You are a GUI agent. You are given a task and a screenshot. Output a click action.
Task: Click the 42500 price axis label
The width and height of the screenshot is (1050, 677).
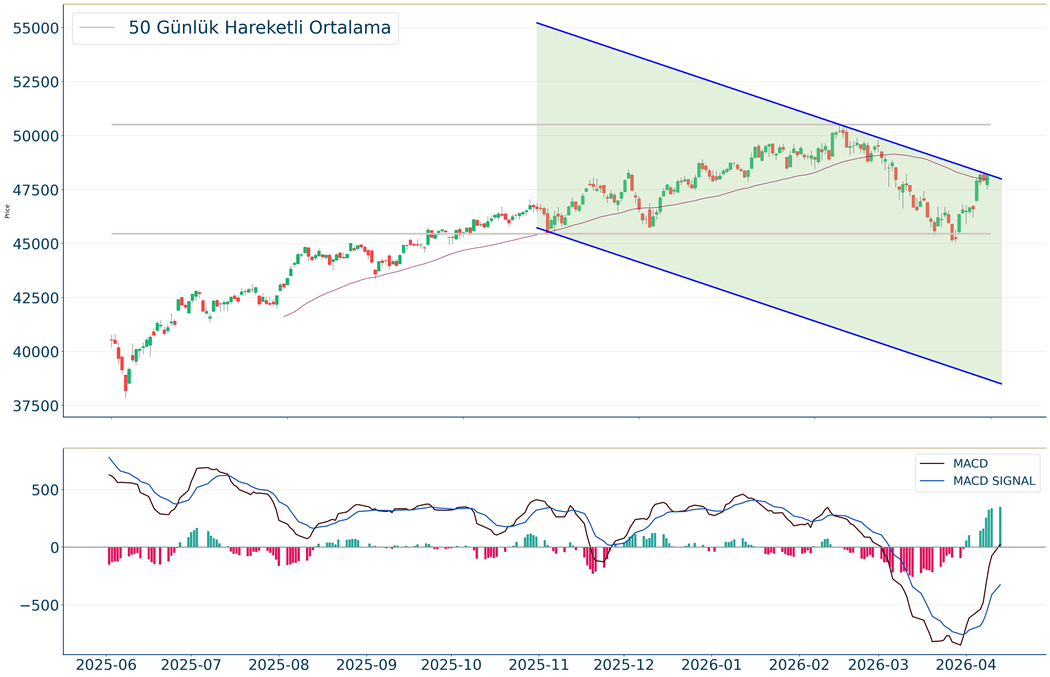tap(34, 298)
